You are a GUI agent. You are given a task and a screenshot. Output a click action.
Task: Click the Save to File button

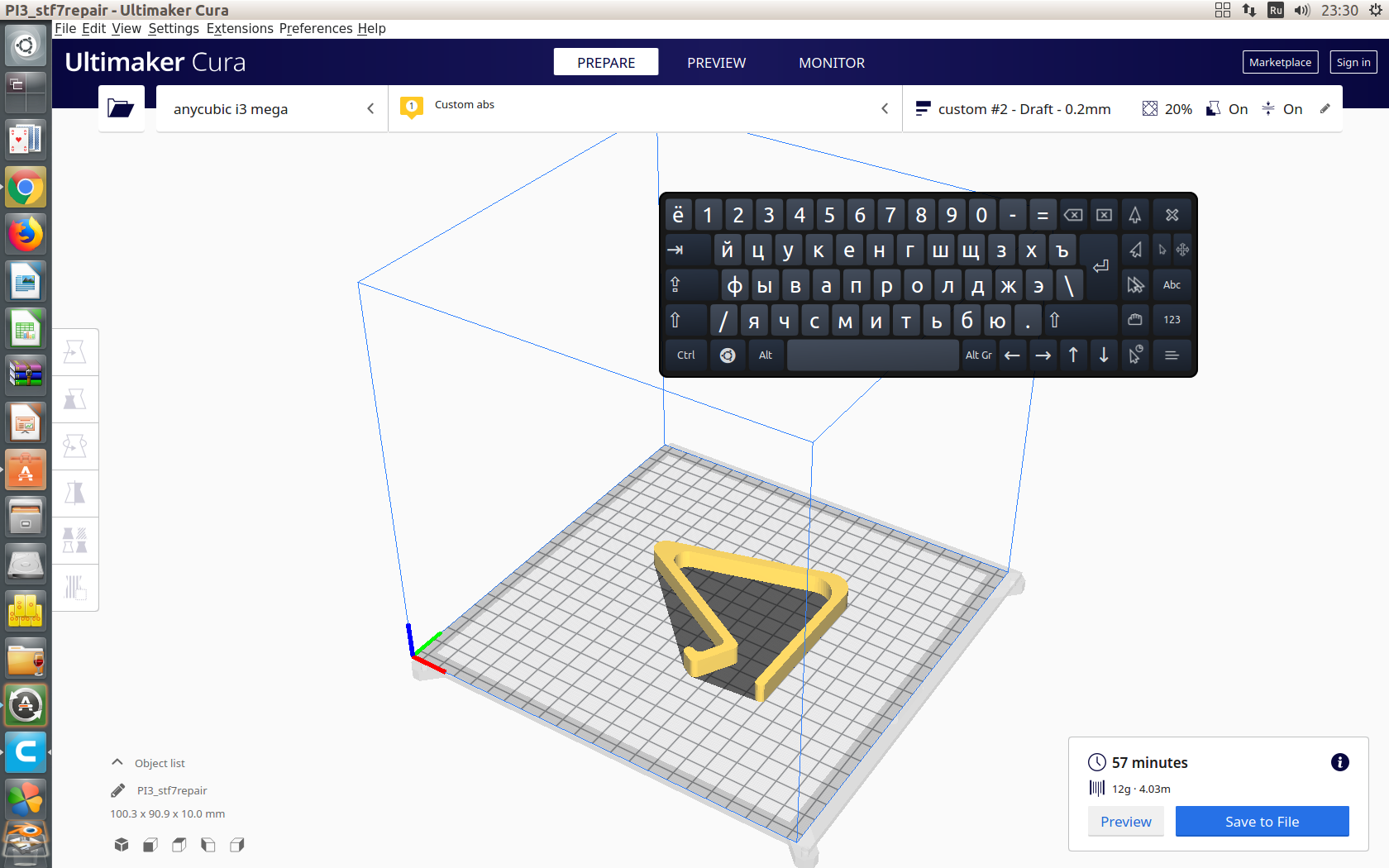click(x=1262, y=822)
